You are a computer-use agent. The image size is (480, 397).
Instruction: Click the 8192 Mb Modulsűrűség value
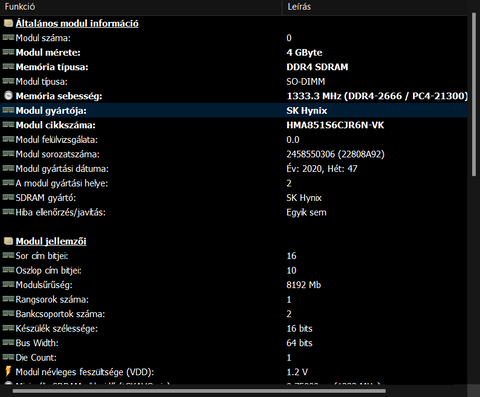(x=304, y=285)
